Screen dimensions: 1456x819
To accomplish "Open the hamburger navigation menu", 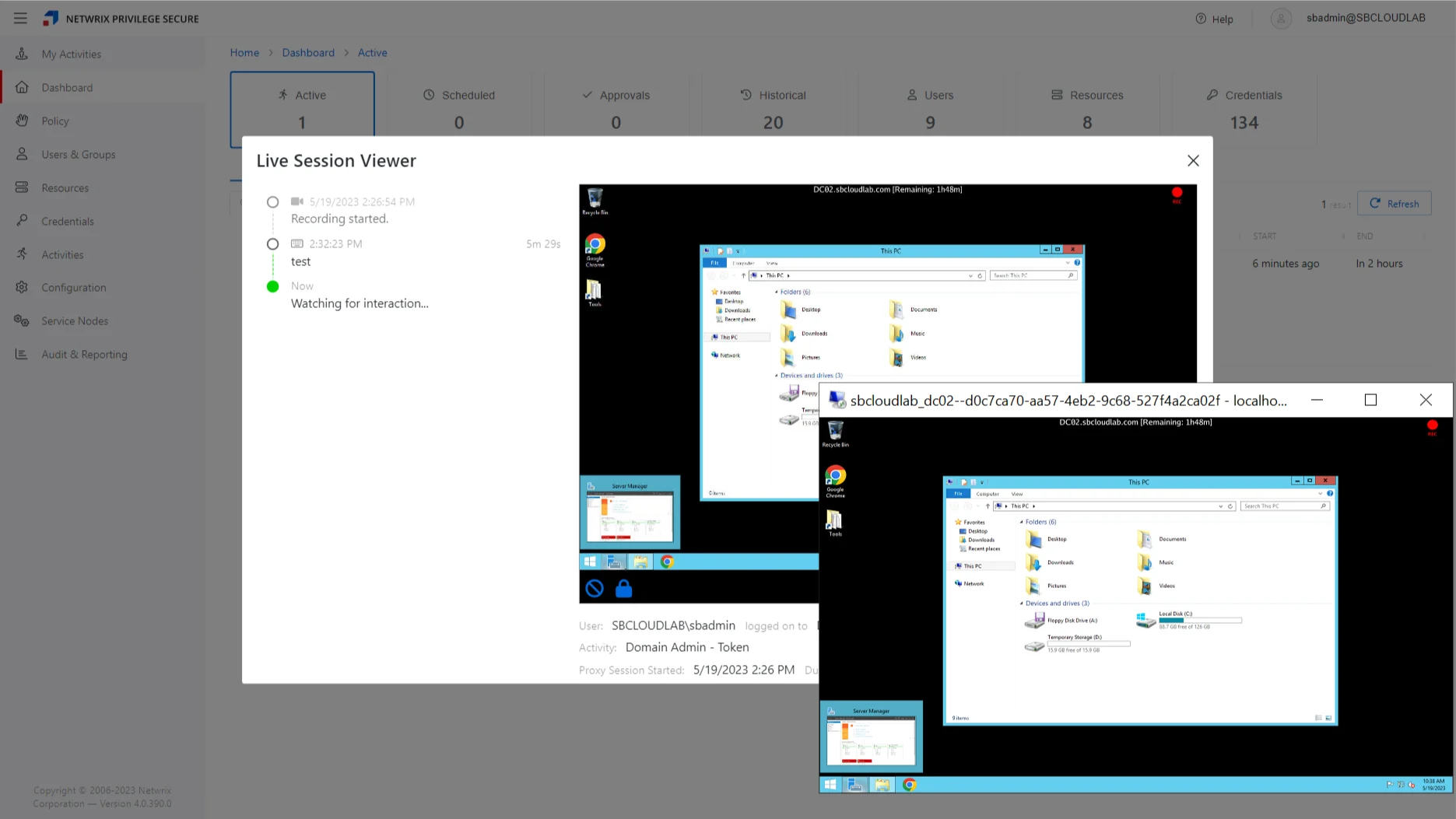I will click(20, 18).
